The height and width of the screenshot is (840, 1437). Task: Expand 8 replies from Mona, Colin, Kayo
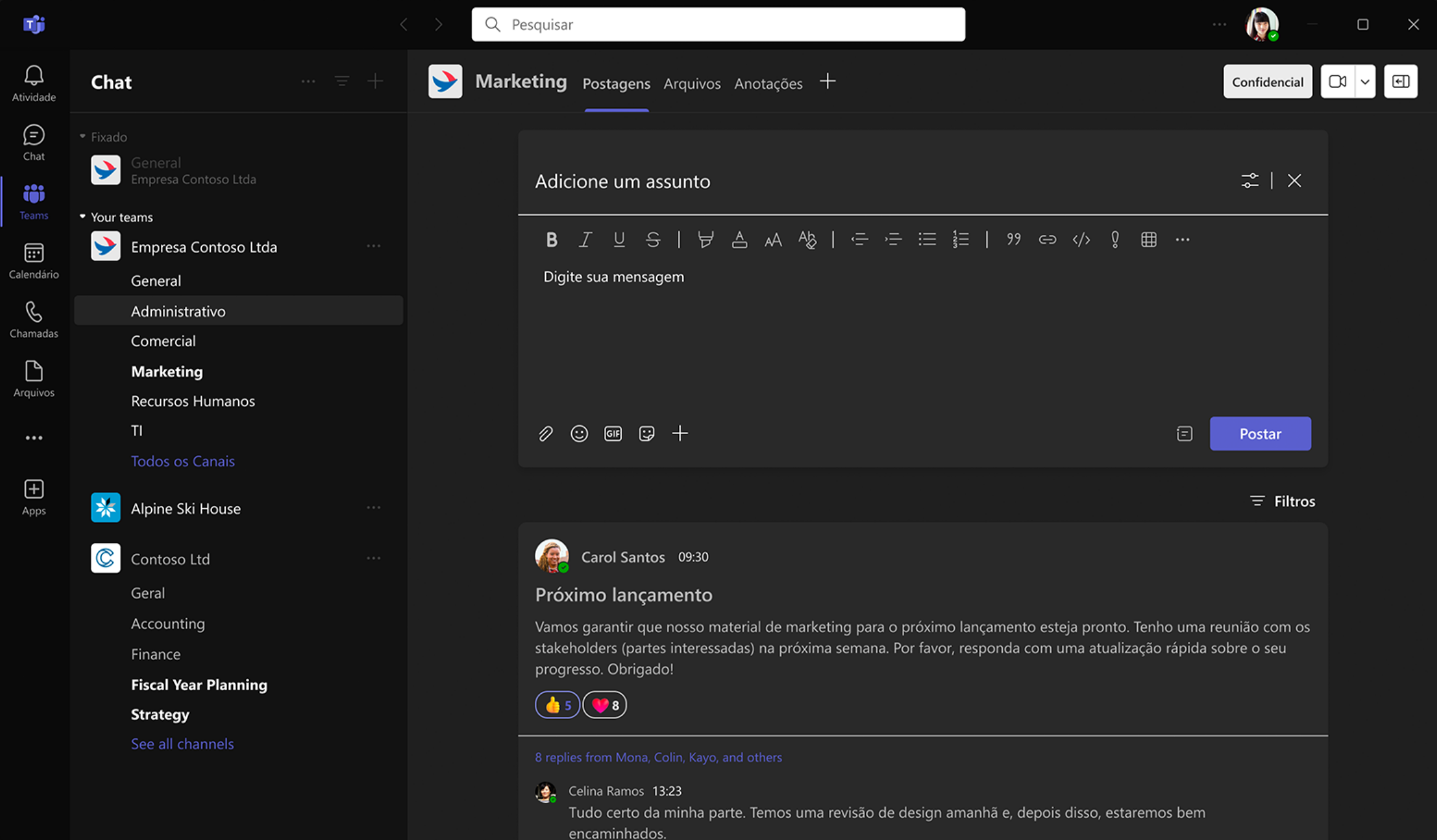658,757
